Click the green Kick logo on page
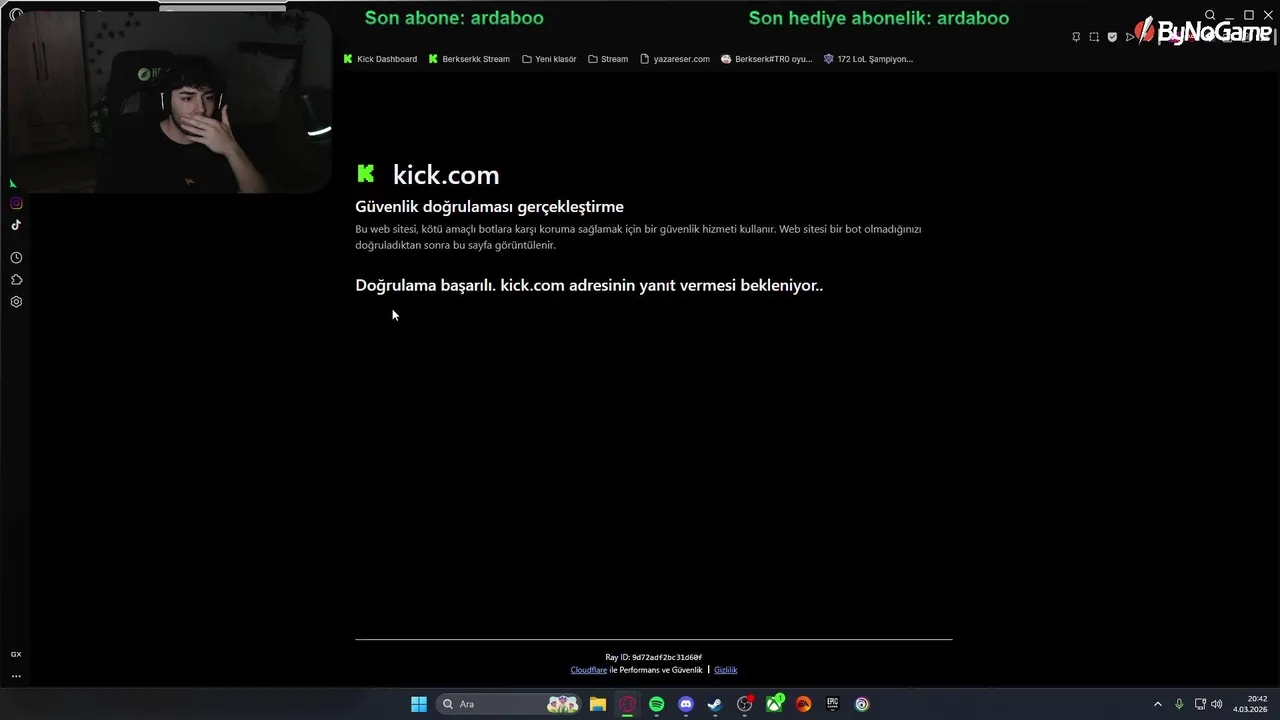Image resolution: width=1280 pixels, height=720 pixels. click(366, 174)
